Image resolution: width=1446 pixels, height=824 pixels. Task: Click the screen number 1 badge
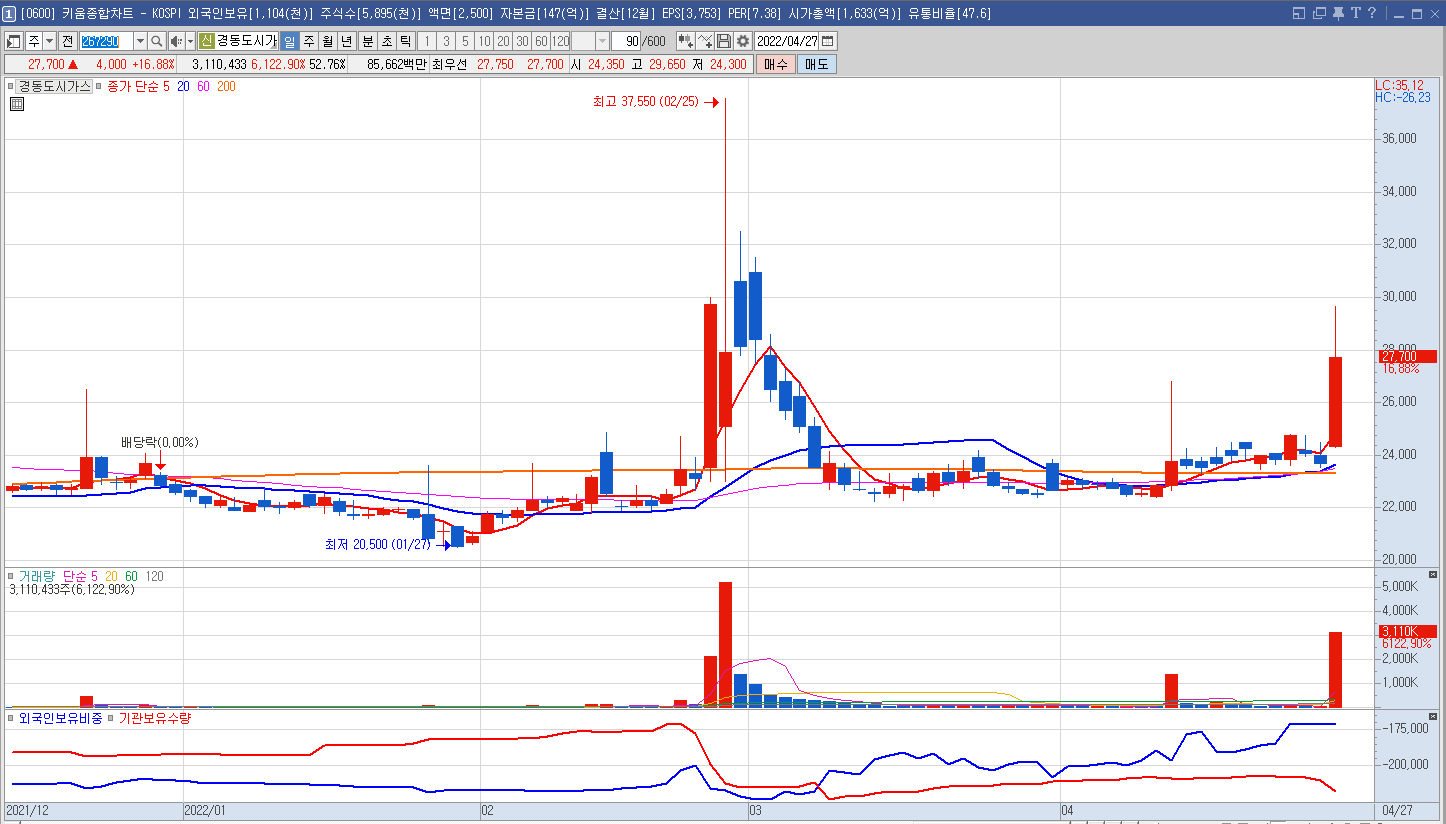click(9, 13)
